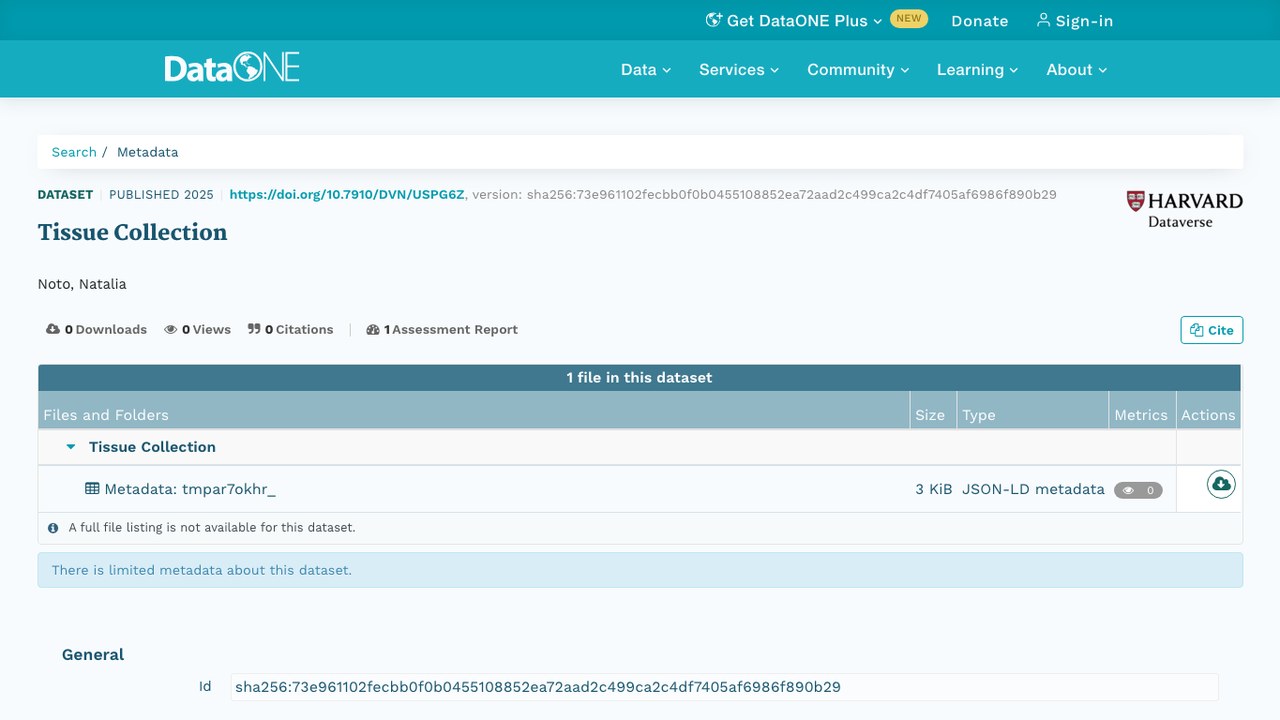Click the 1 file in this dataset header
This screenshot has width=1280, height=720.
coord(640,377)
